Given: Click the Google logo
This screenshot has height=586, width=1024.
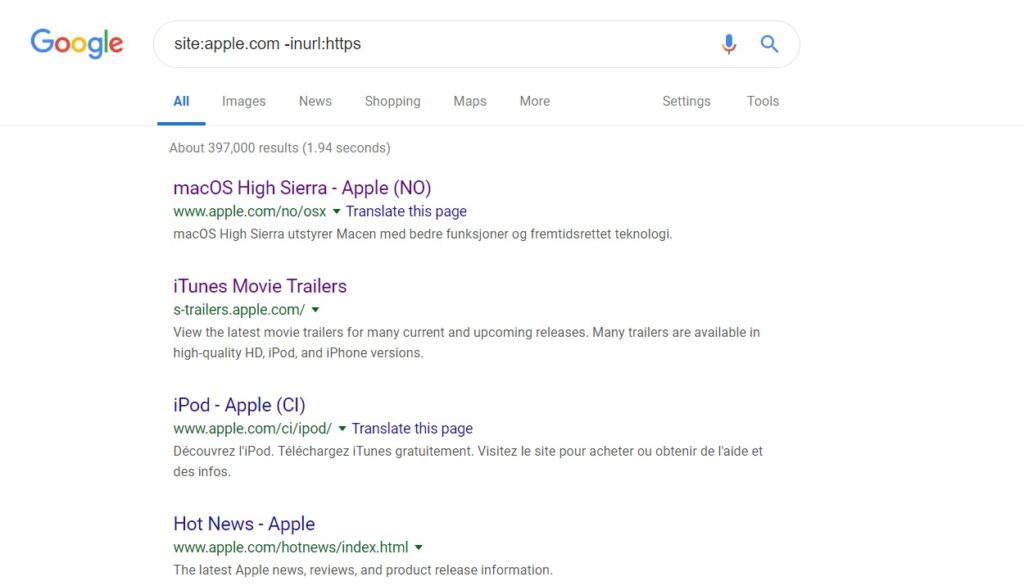Looking at the screenshot, I should [x=77, y=43].
